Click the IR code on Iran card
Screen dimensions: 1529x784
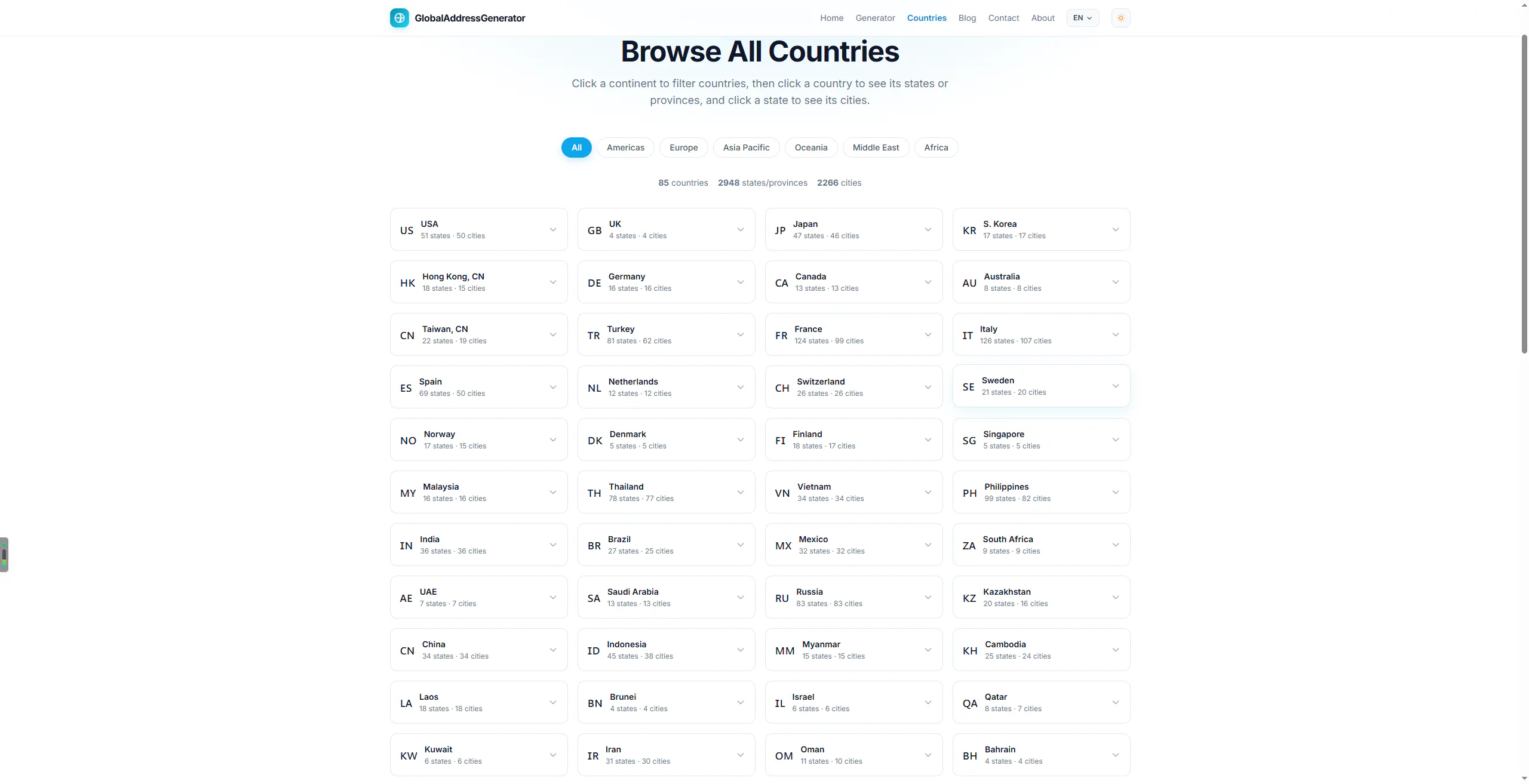[593, 756]
